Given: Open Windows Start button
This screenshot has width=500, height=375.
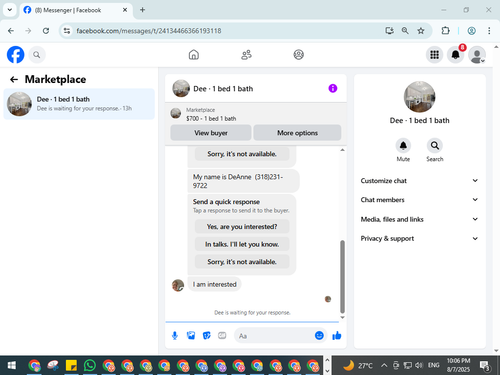Looking at the screenshot, I should 12,366.
